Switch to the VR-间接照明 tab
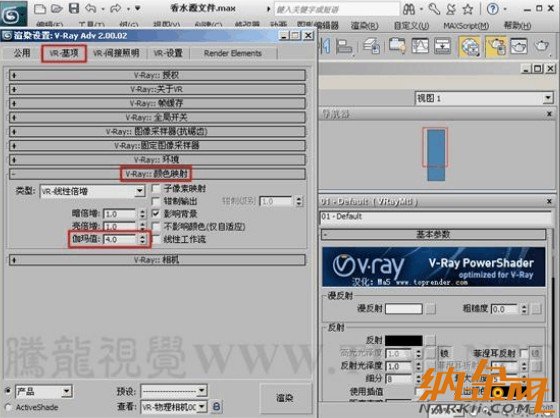Screen dimensions: 560x418 pyautogui.click(x=116, y=54)
